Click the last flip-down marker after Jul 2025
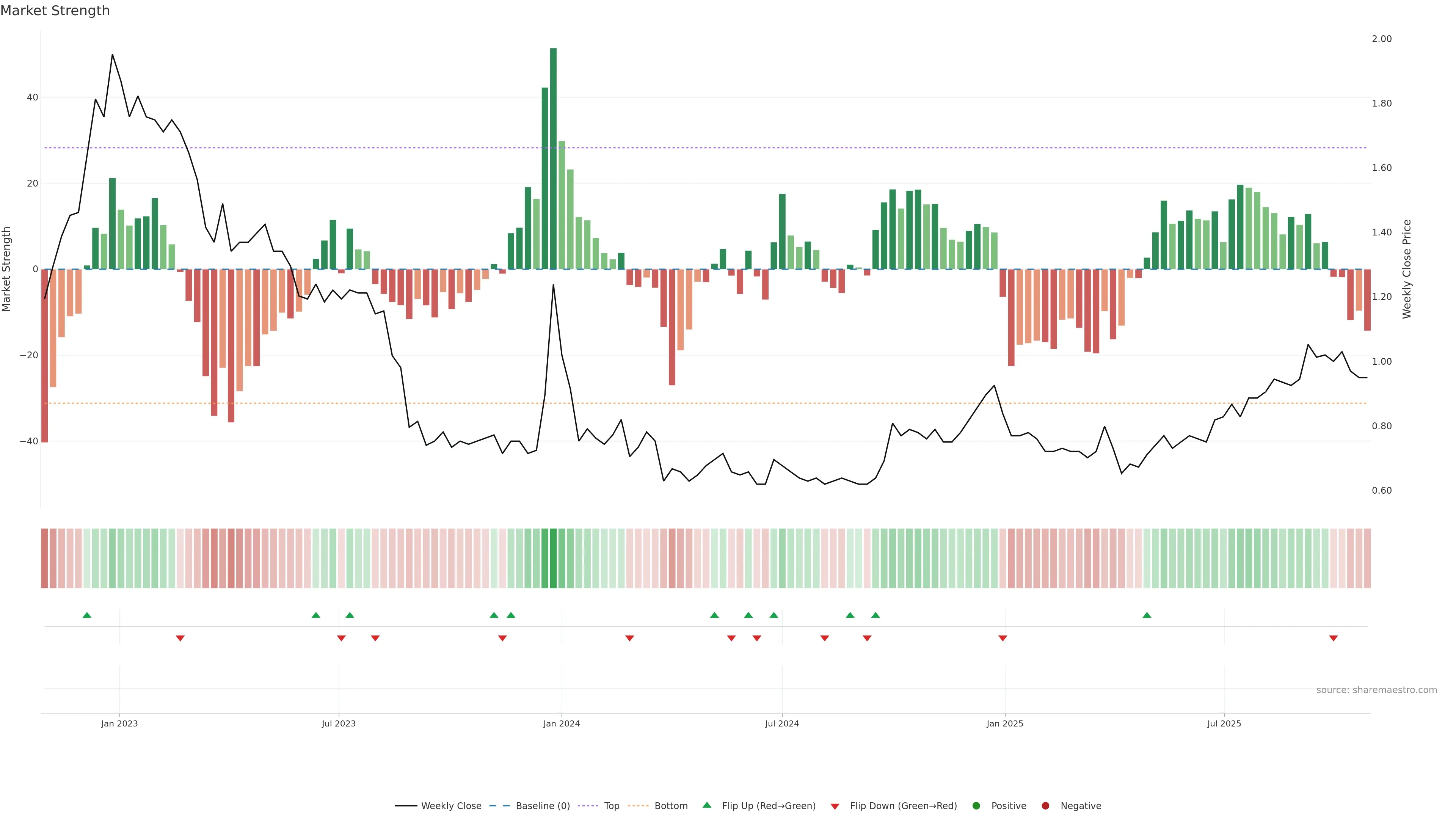 pos(1334,638)
